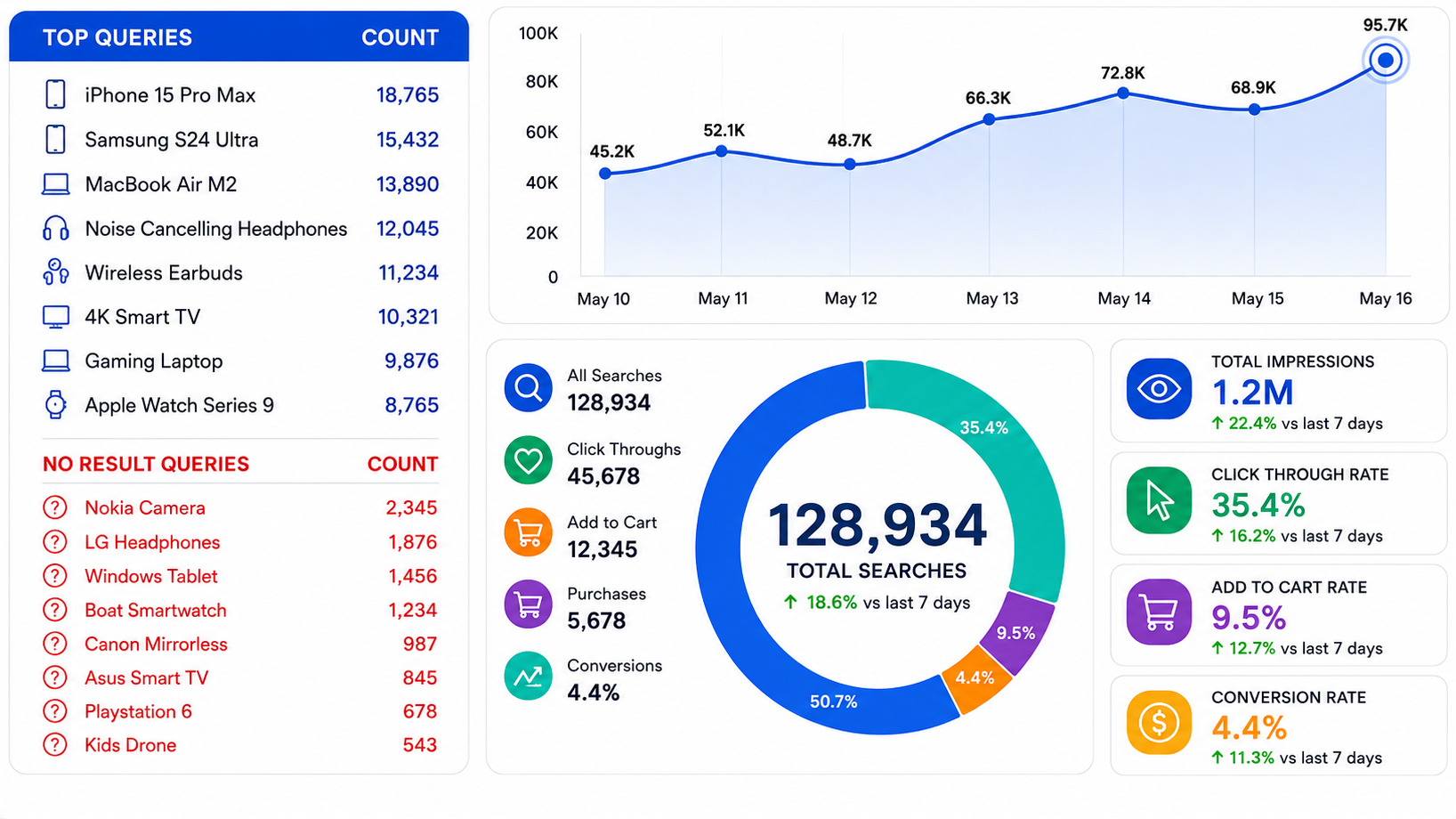Click the question icon beside Asus Smart TV
The width and height of the screenshot is (1456, 819).
point(55,677)
